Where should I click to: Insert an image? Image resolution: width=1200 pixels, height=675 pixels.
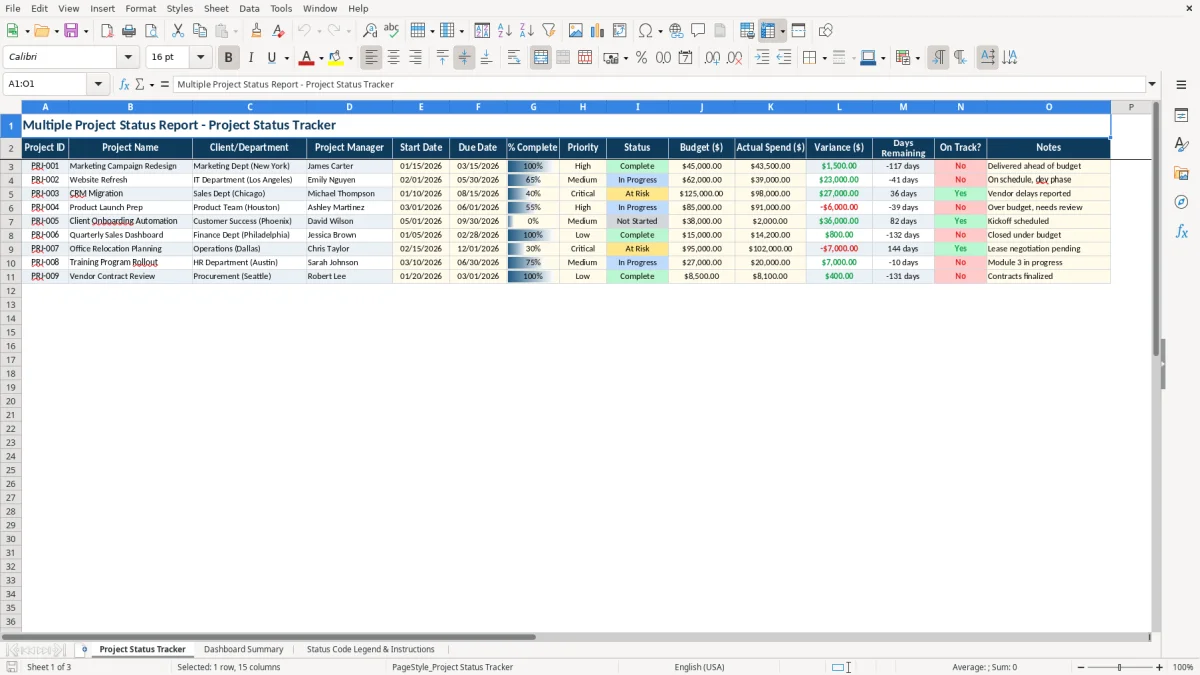point(576,31)
